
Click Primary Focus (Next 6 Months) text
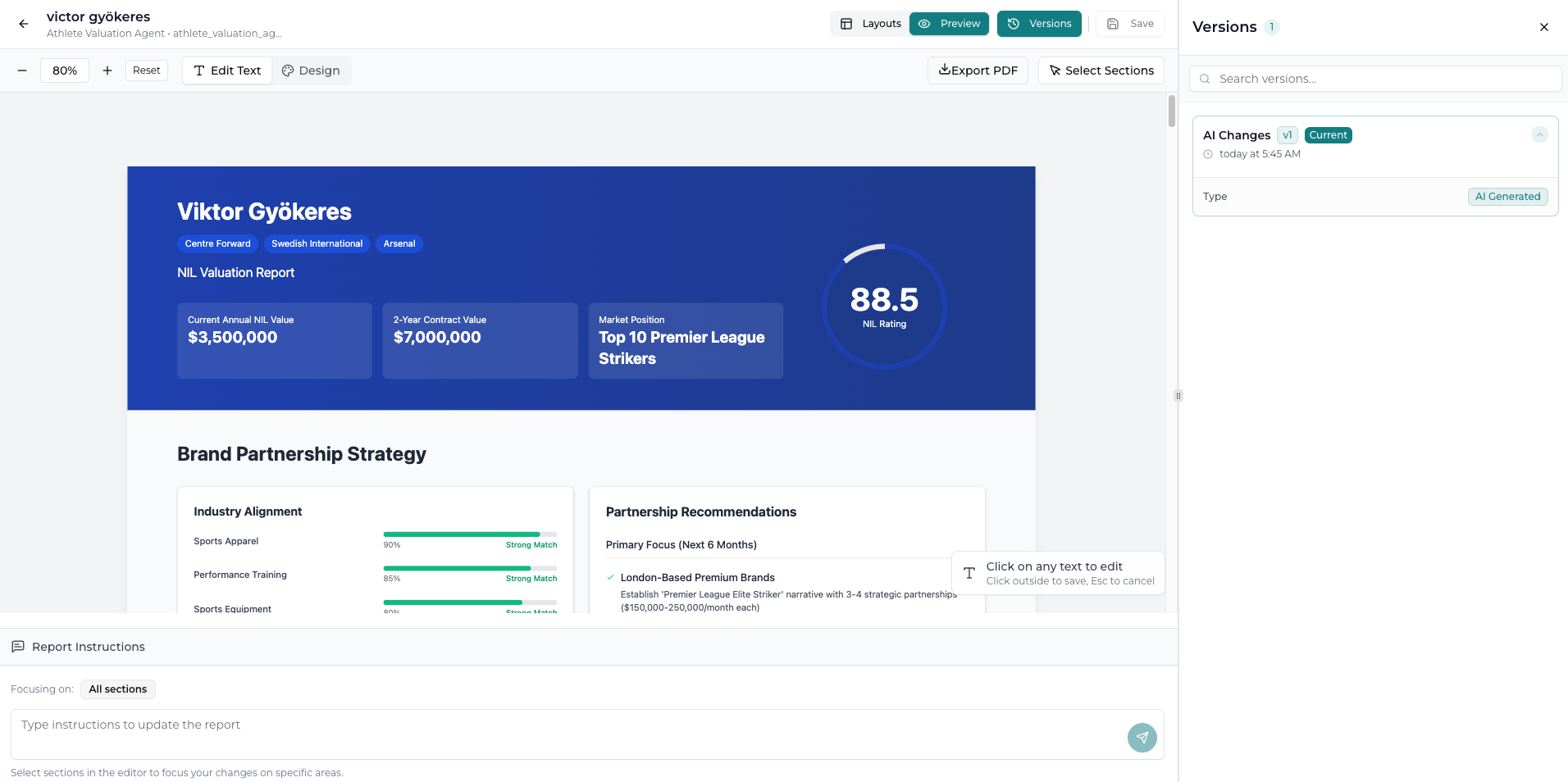coord(681,545)
